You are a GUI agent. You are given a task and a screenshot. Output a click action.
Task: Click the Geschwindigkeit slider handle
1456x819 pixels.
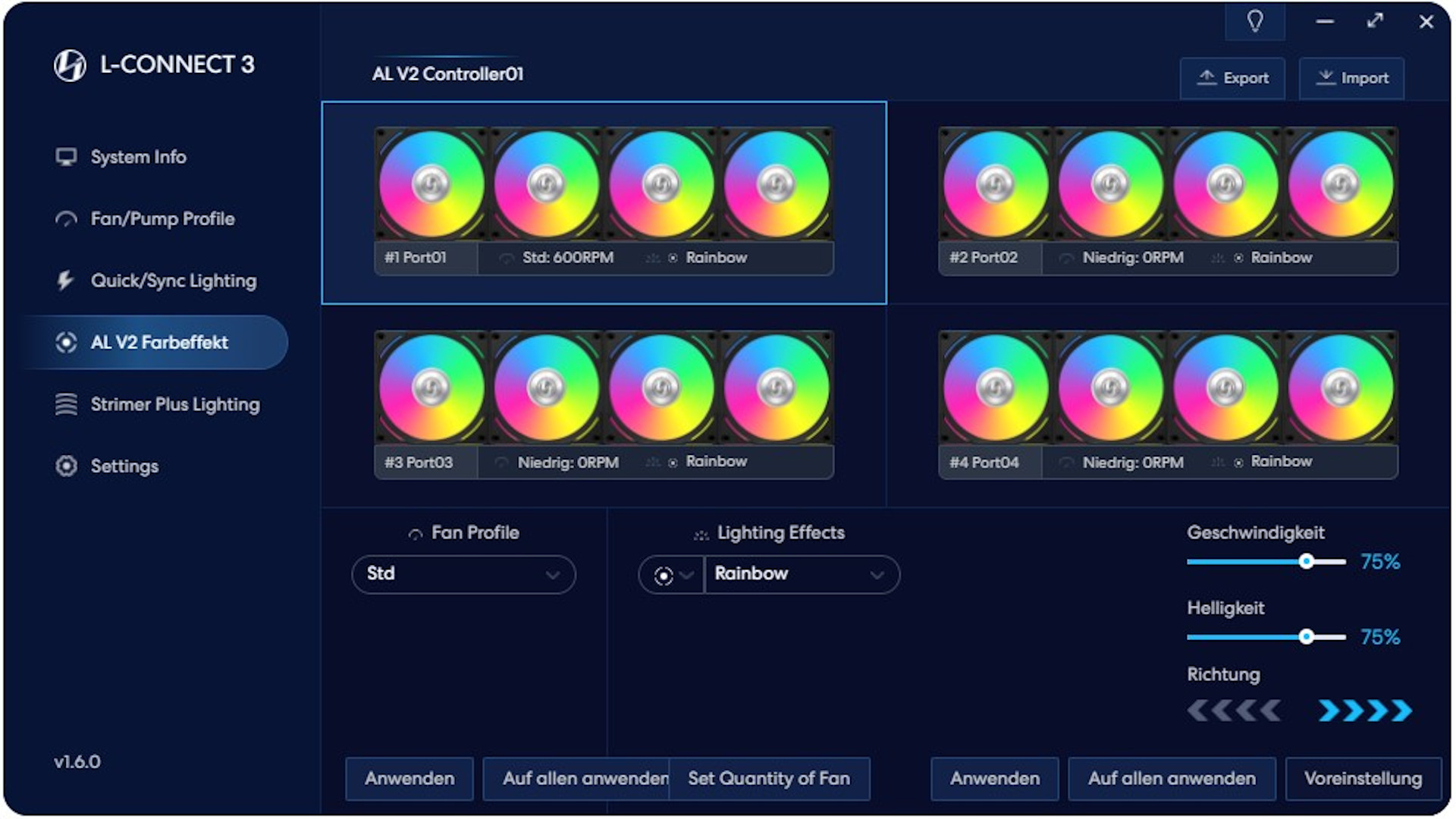coord(1306,561)
